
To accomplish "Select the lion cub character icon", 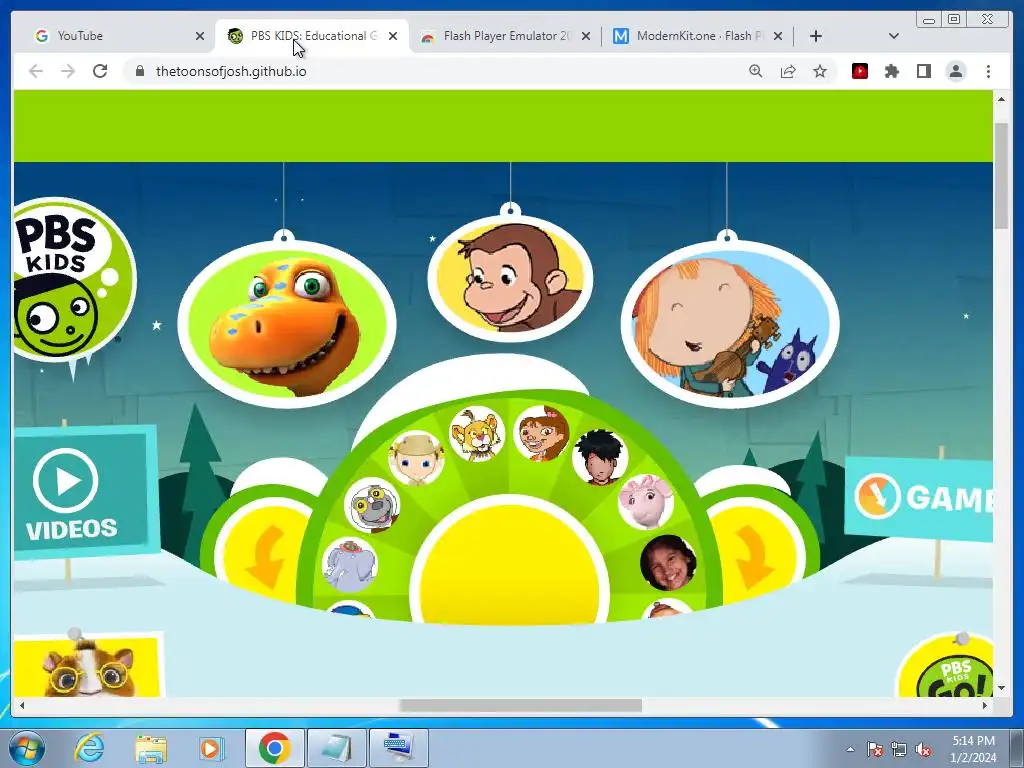I will coord(477,434).
